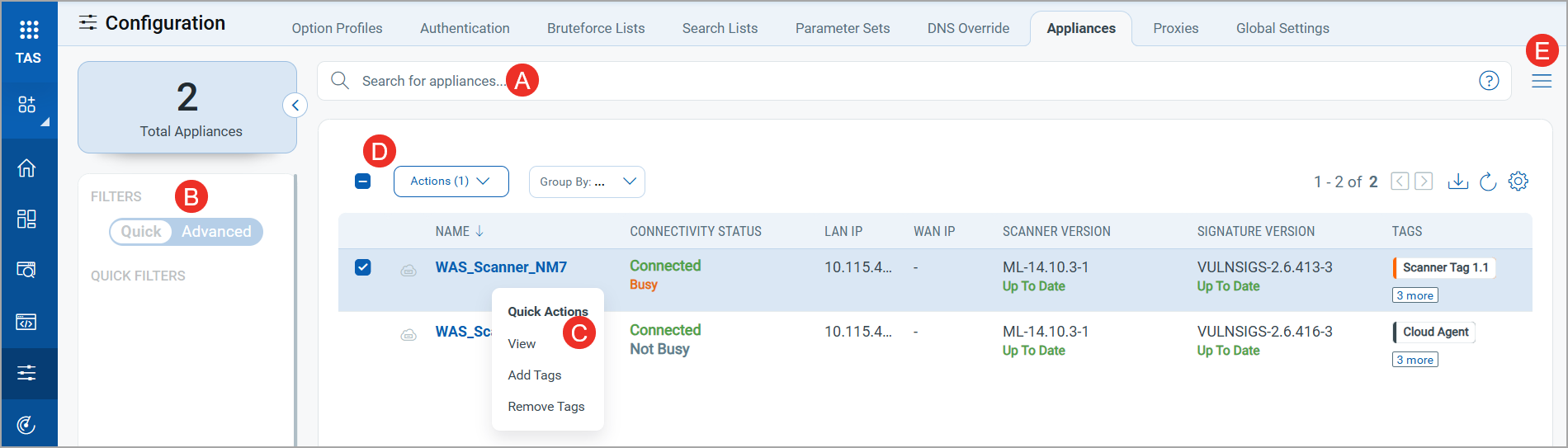
Task: Uncheck the WAS_Scanner_NM7 row checkbox
Action: (x=363, y=267)
